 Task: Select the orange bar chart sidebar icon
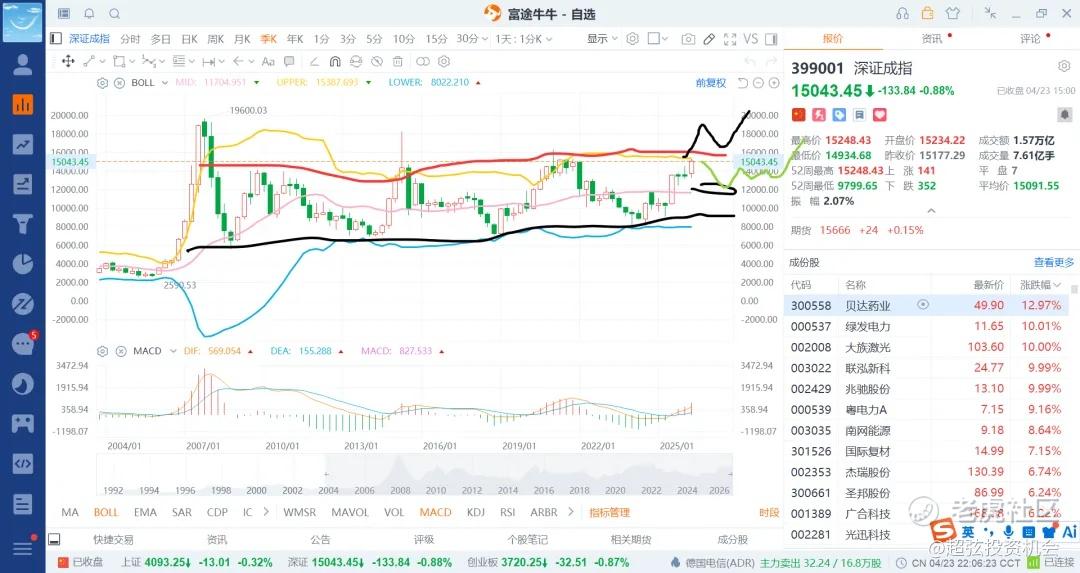point(23,104)
